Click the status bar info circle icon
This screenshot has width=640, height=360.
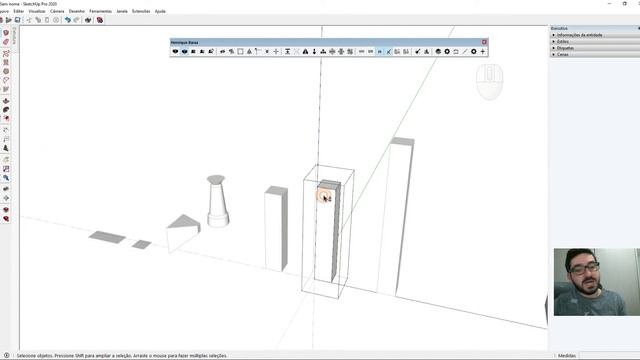pyautogui.click(x=7, y=356)
